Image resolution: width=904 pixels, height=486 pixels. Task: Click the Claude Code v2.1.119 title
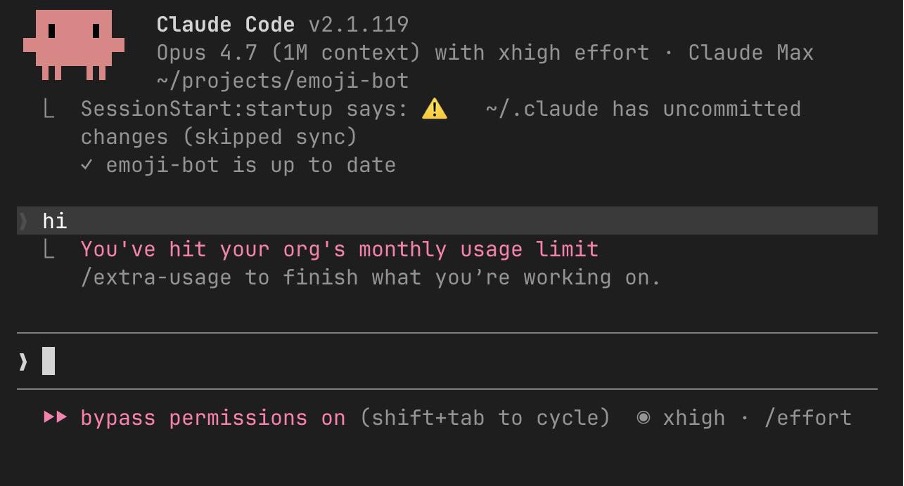pyautogui.click(x=282, y=24)
